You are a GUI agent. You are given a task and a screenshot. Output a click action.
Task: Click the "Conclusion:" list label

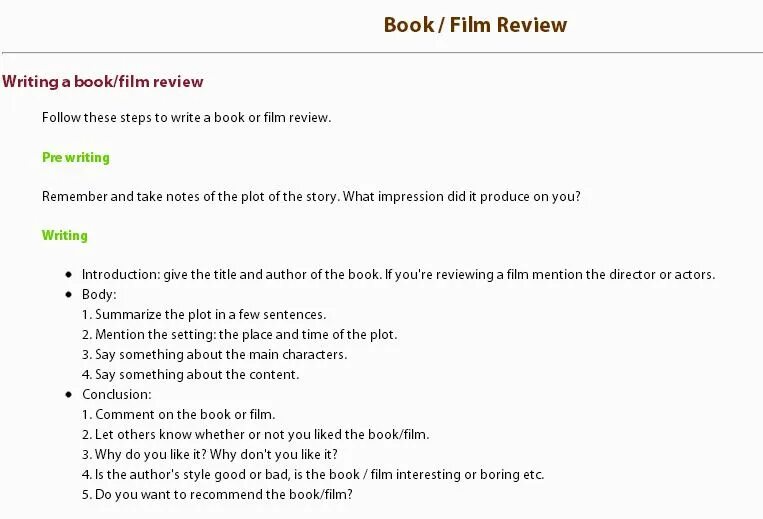pyautogui.click(x=116, y=394)
